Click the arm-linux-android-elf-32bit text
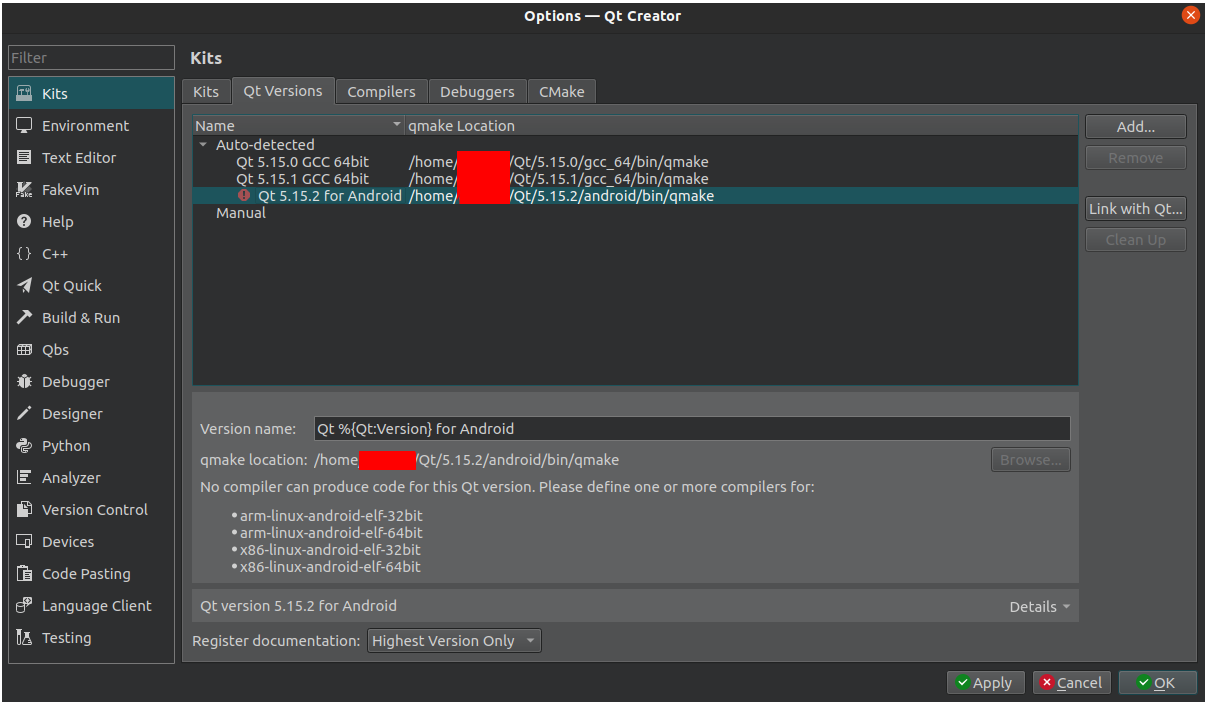Viewport: 1209px width, 702px height. coord(331,516)
